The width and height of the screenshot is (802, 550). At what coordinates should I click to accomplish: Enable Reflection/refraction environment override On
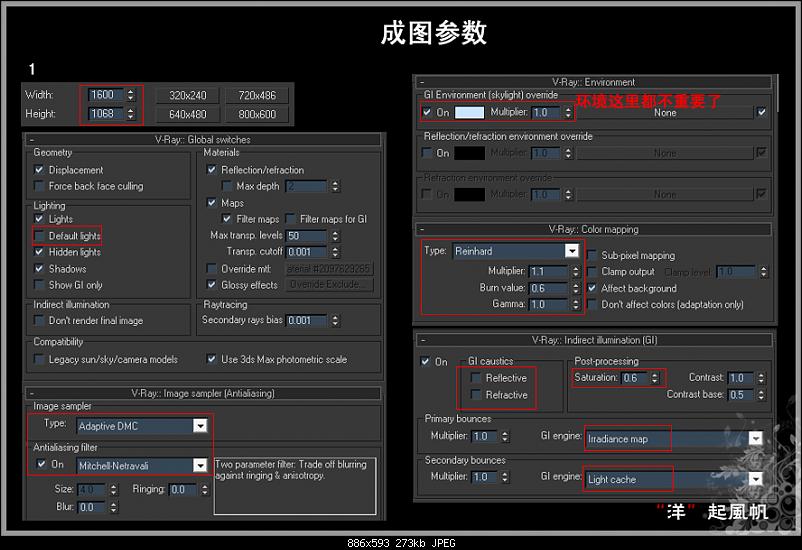point(427,153)
